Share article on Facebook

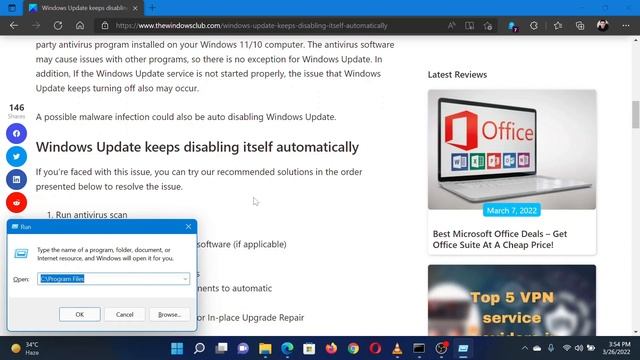(x=16, y=133)
